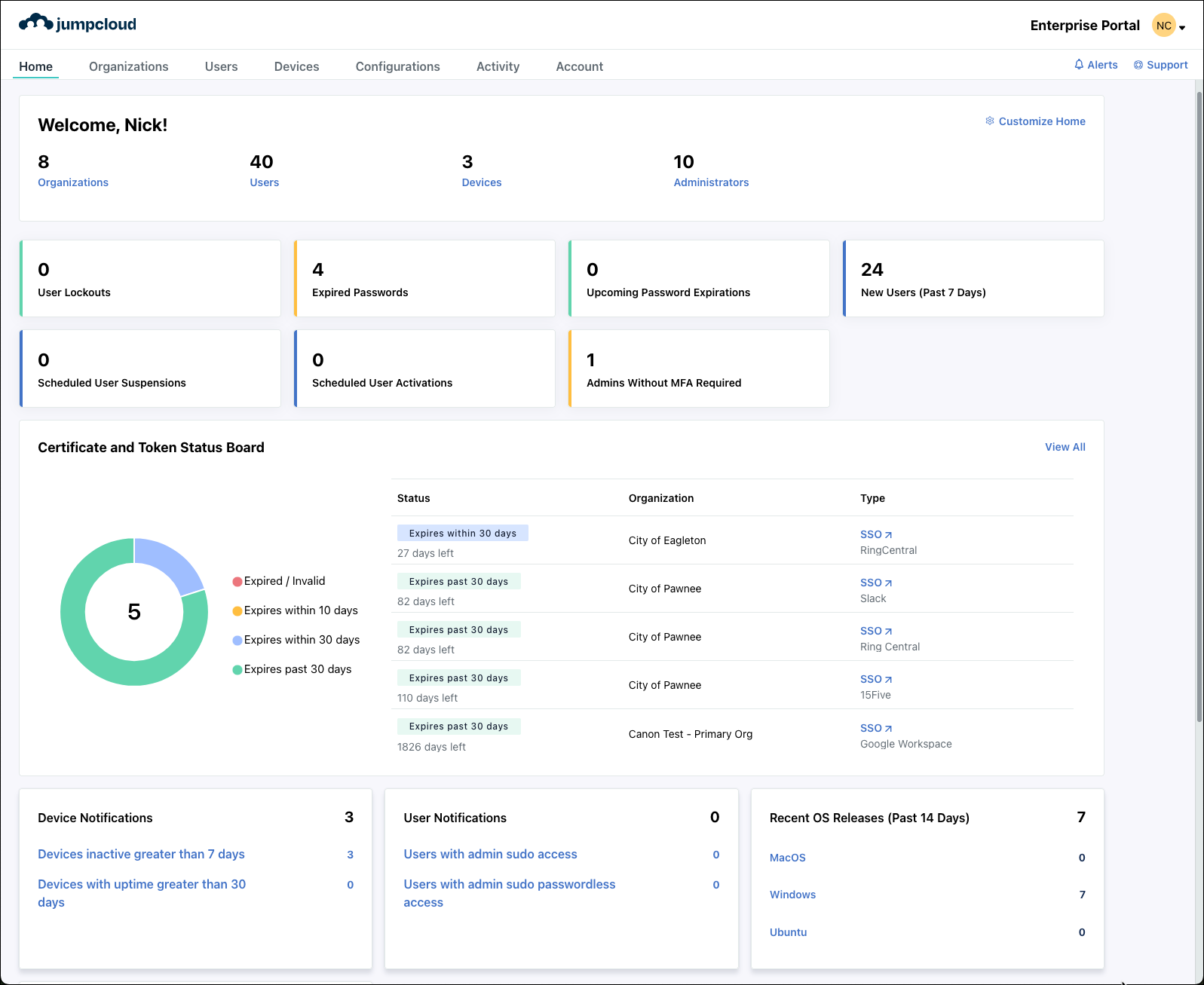Select the Home tab

35,66
